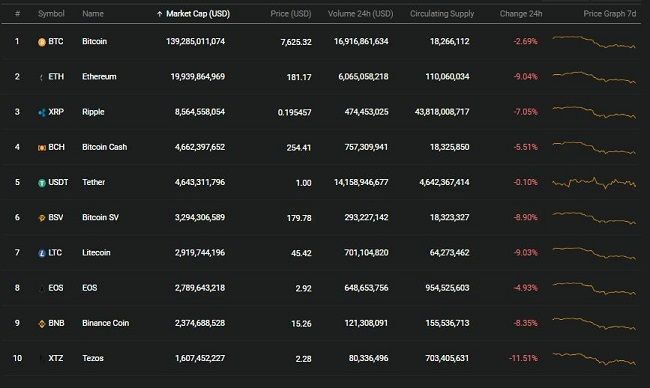The height and width of the screenshot is (388, 650).
Task: Click Bitcoin volume 16,916,861,634
Action: [x=361, y=41]
